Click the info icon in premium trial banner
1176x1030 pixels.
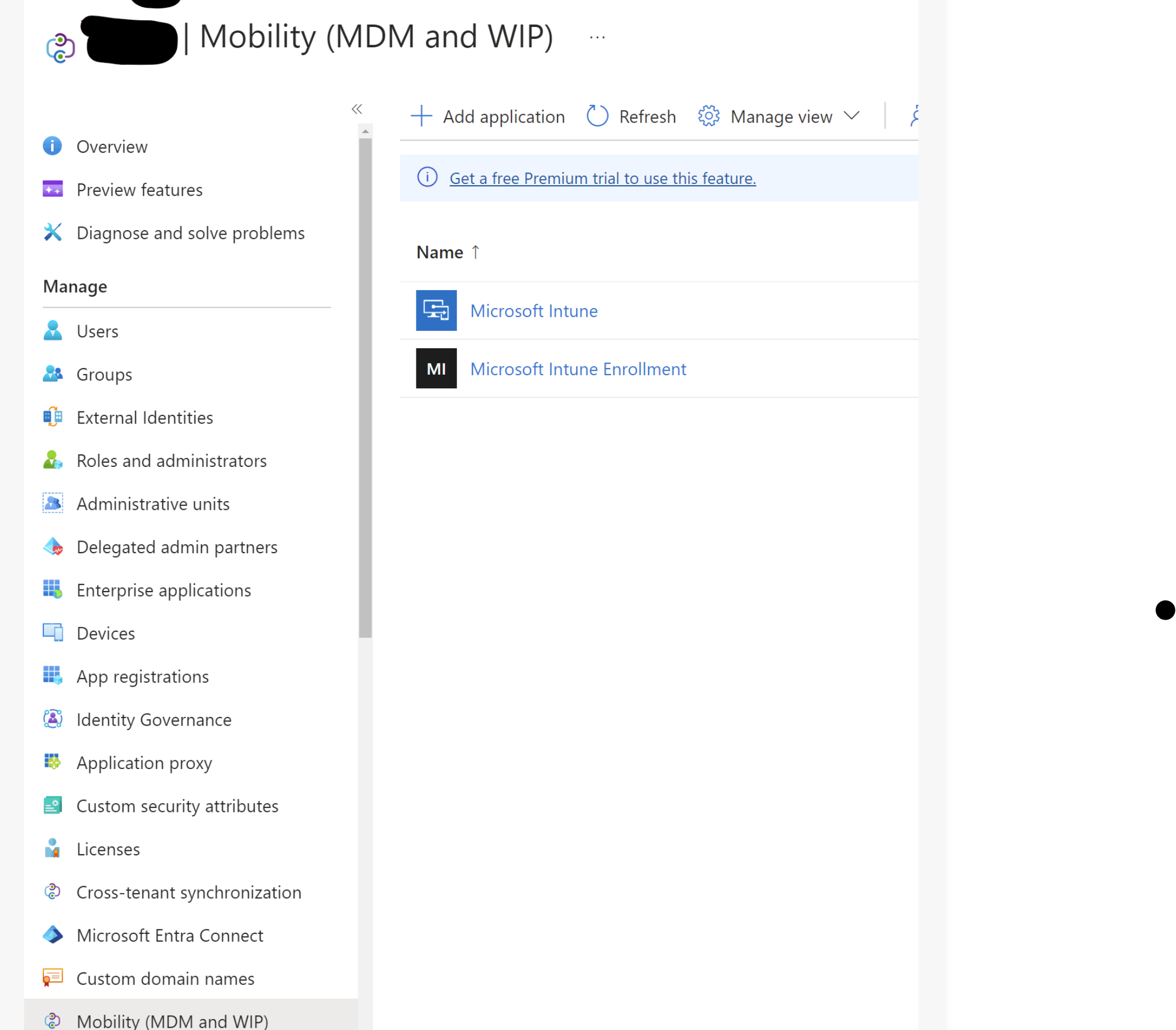[x=427, y=177]
